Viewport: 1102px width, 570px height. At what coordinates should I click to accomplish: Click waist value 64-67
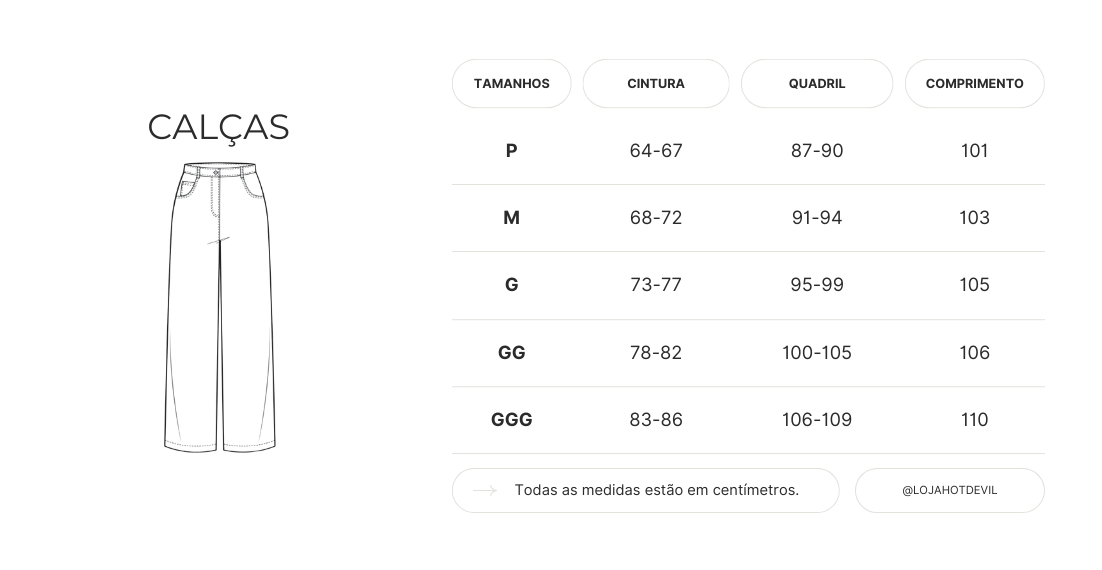[656, 151]
